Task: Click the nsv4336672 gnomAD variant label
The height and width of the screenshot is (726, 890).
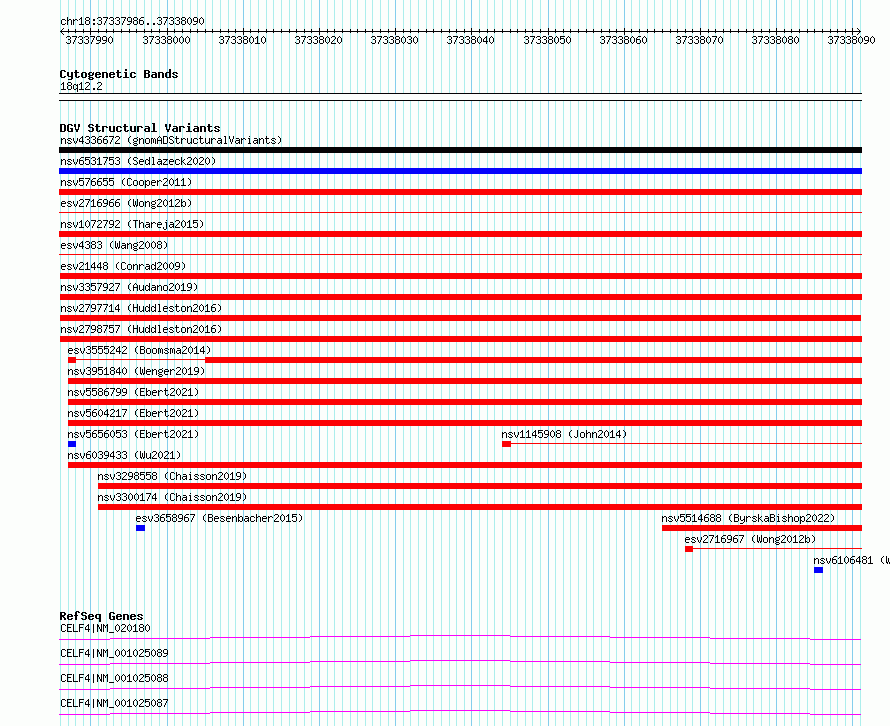Action: [171, 140]
